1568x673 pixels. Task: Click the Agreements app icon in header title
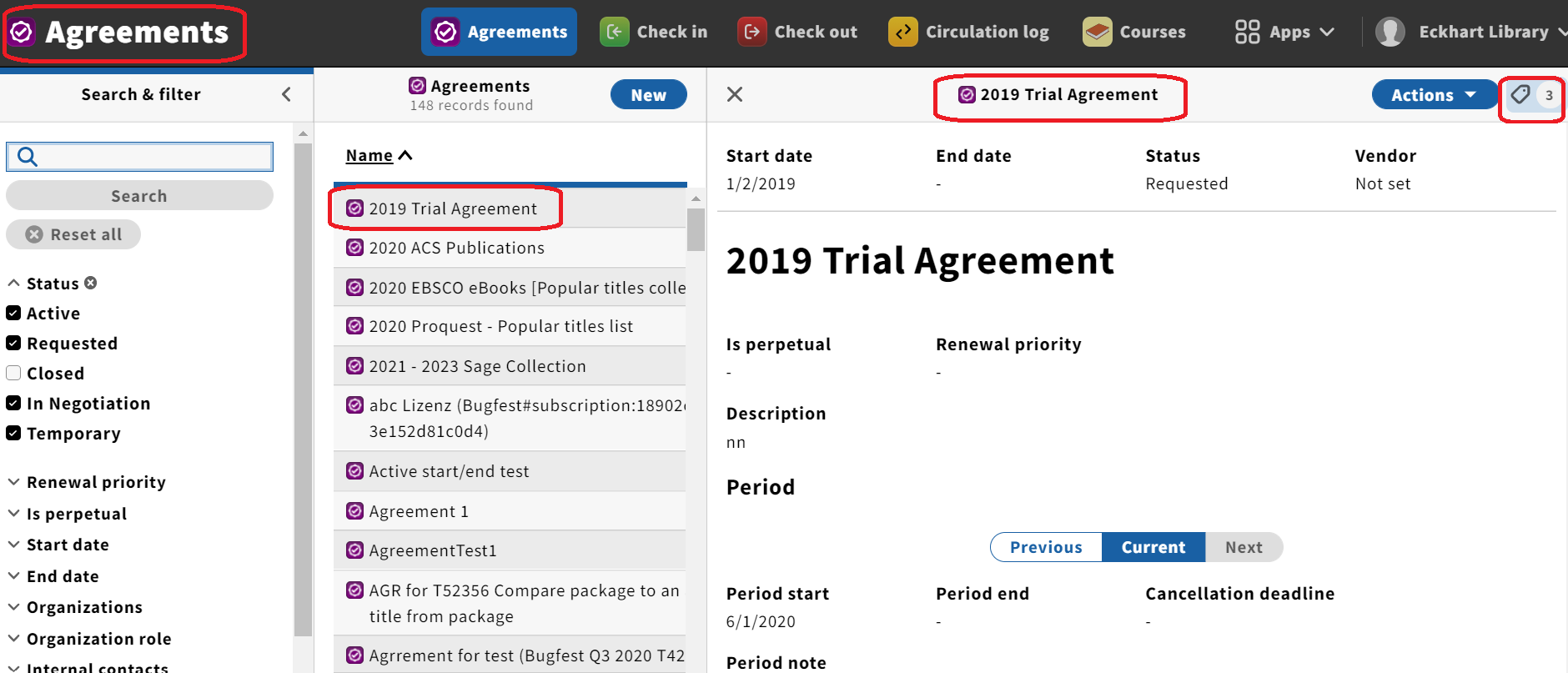[22, 33]
